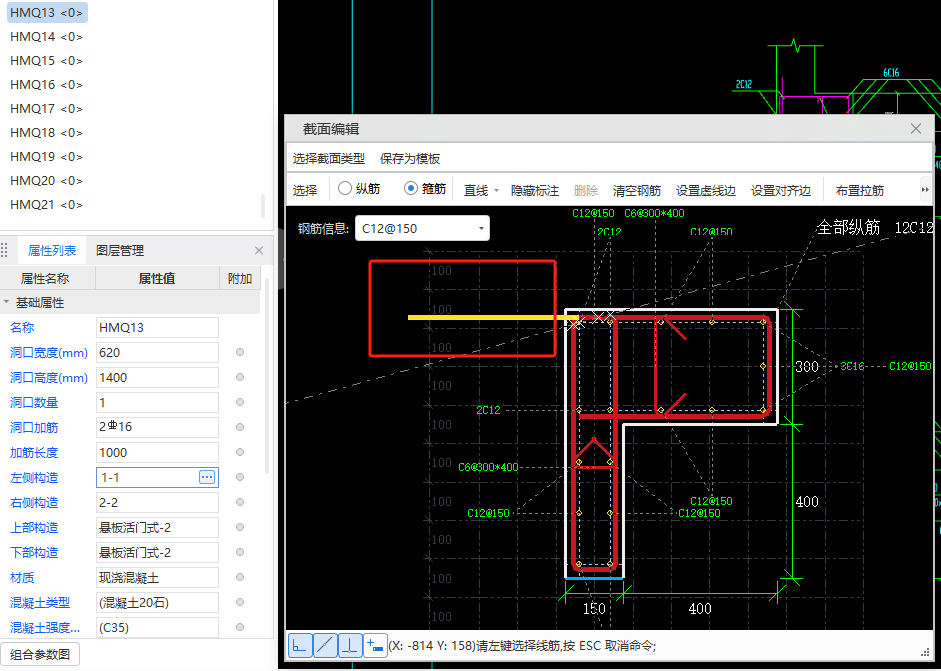941x671 pixels.
Task: Click the 附加 column header
Action: (x=240, y=278)
